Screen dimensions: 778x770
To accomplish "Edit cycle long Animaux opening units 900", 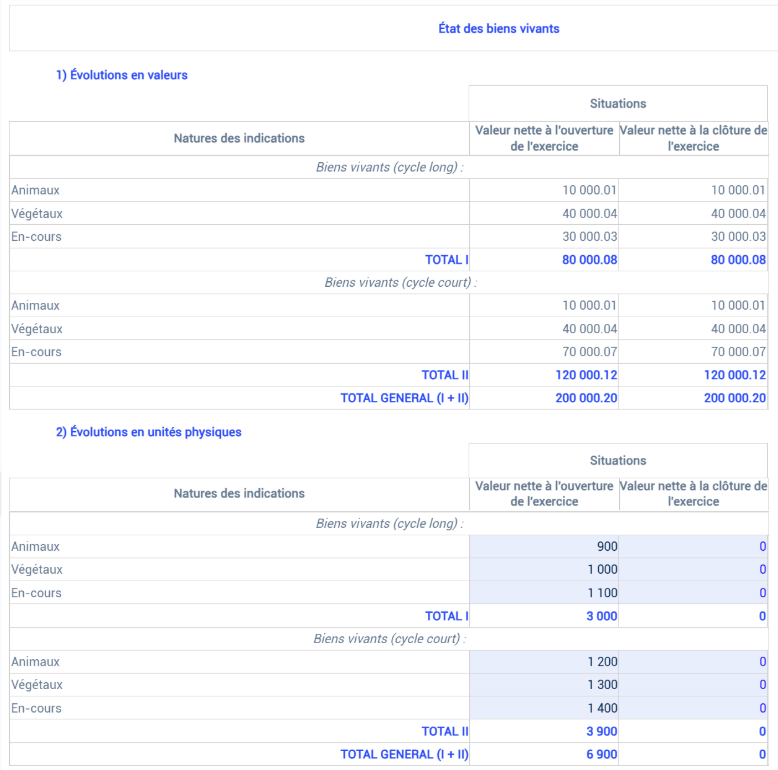I will (x=544, y=546).
